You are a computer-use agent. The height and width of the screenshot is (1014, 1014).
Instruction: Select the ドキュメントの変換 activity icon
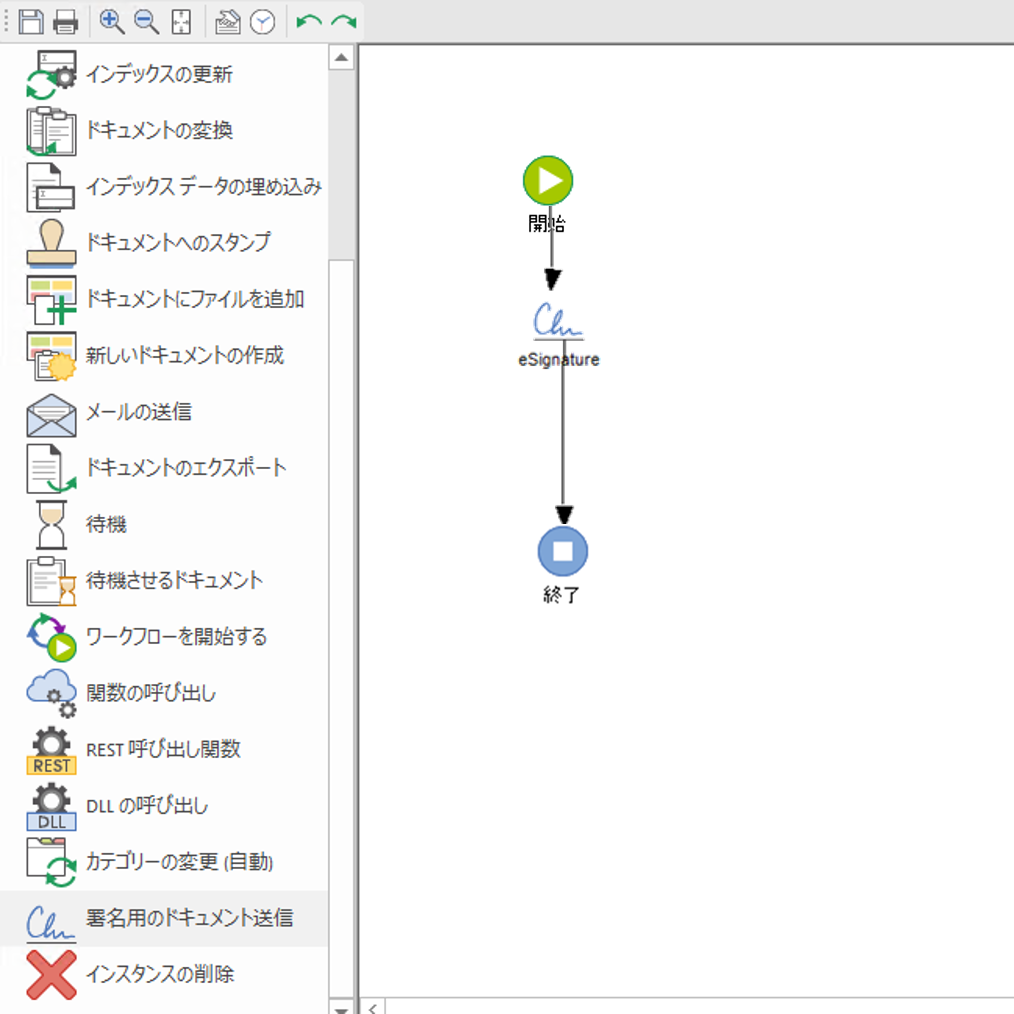point(51,131)
